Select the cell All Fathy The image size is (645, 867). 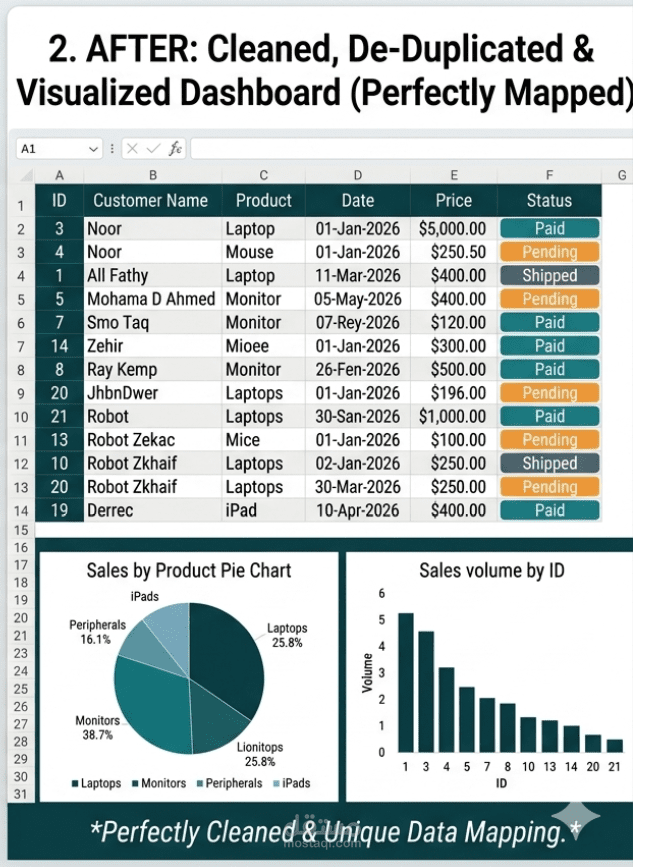tap(153, 275)
